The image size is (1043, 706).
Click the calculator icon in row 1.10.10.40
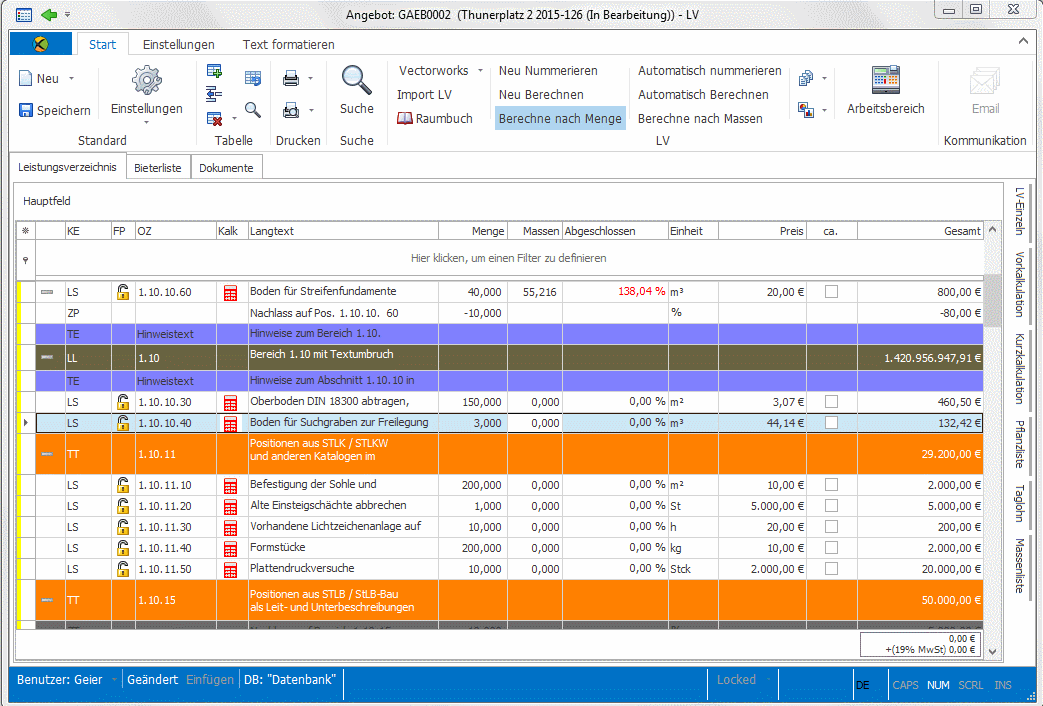[x=230, y=424]
